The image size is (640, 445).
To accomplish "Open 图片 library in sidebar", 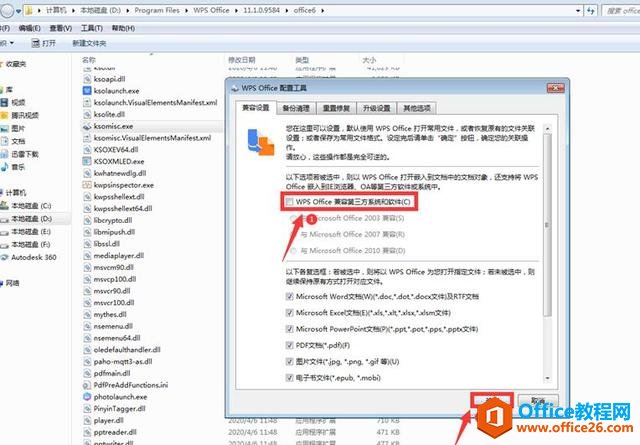I will (18, 128).
